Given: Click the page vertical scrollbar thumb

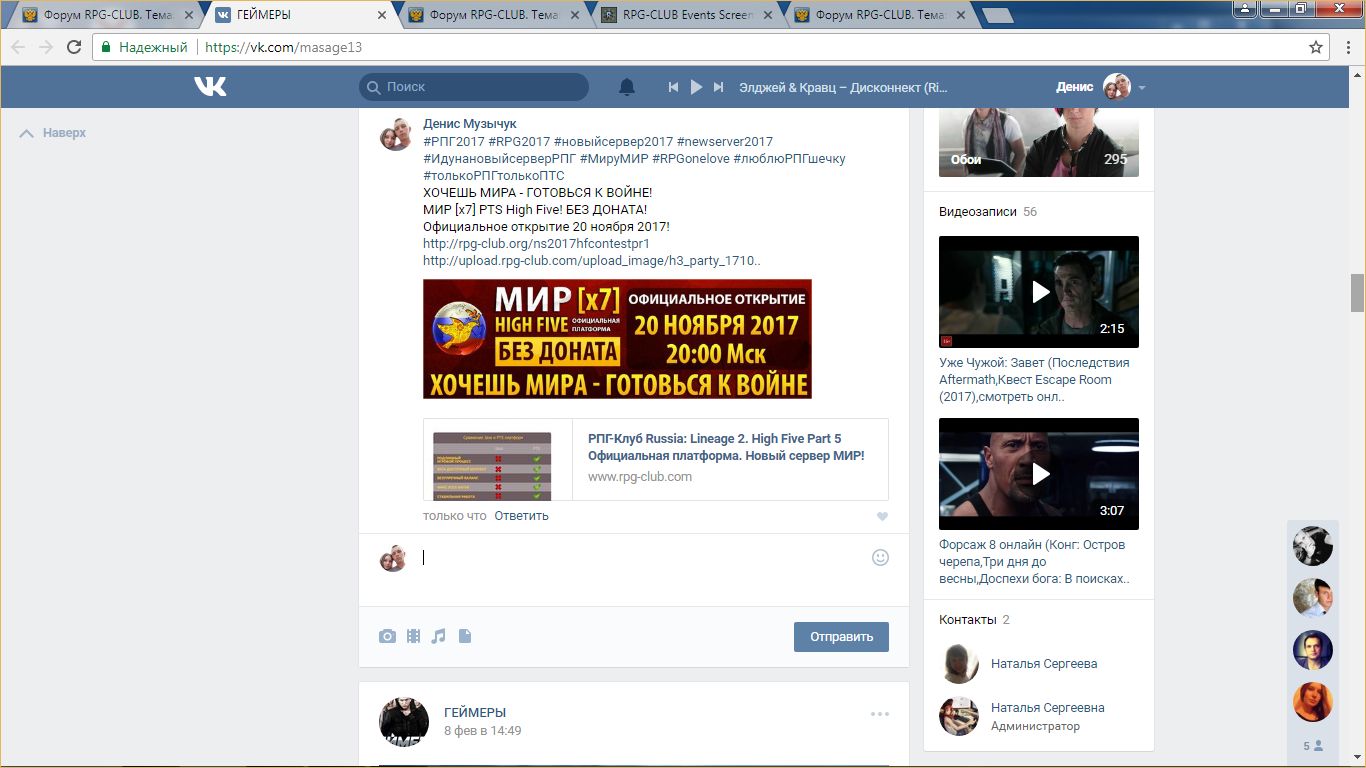Looking at the screenshot, I should pos(1357,293).
